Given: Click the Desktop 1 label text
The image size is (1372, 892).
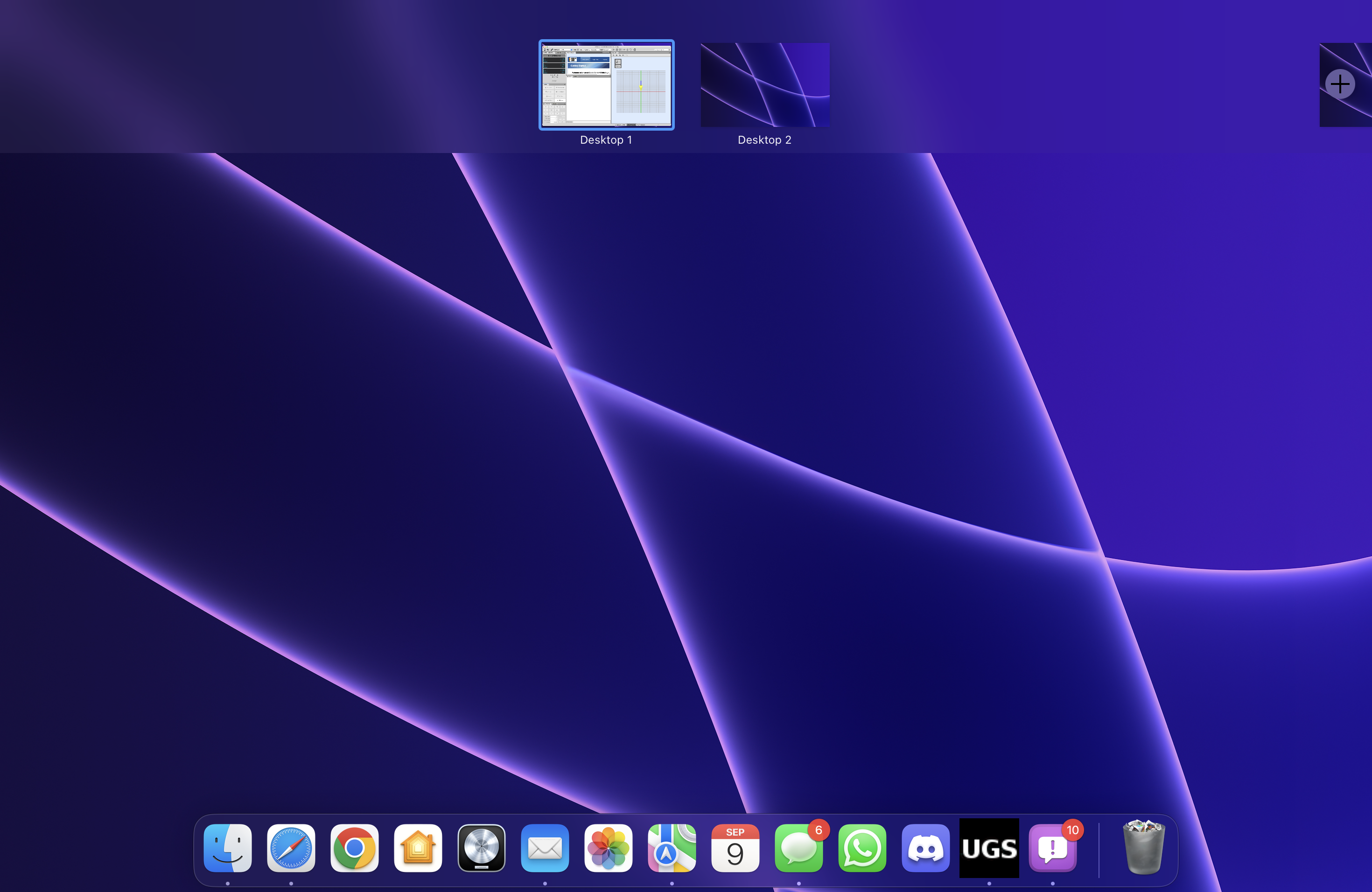Looking at the screenshot, I should pyautogui.click(x=606, y=140).
